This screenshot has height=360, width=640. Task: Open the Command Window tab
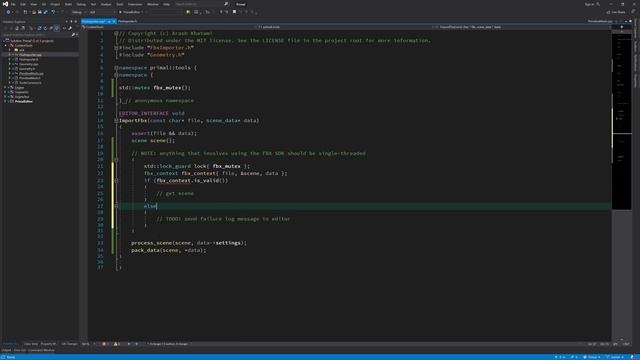[x=41, y=350]
